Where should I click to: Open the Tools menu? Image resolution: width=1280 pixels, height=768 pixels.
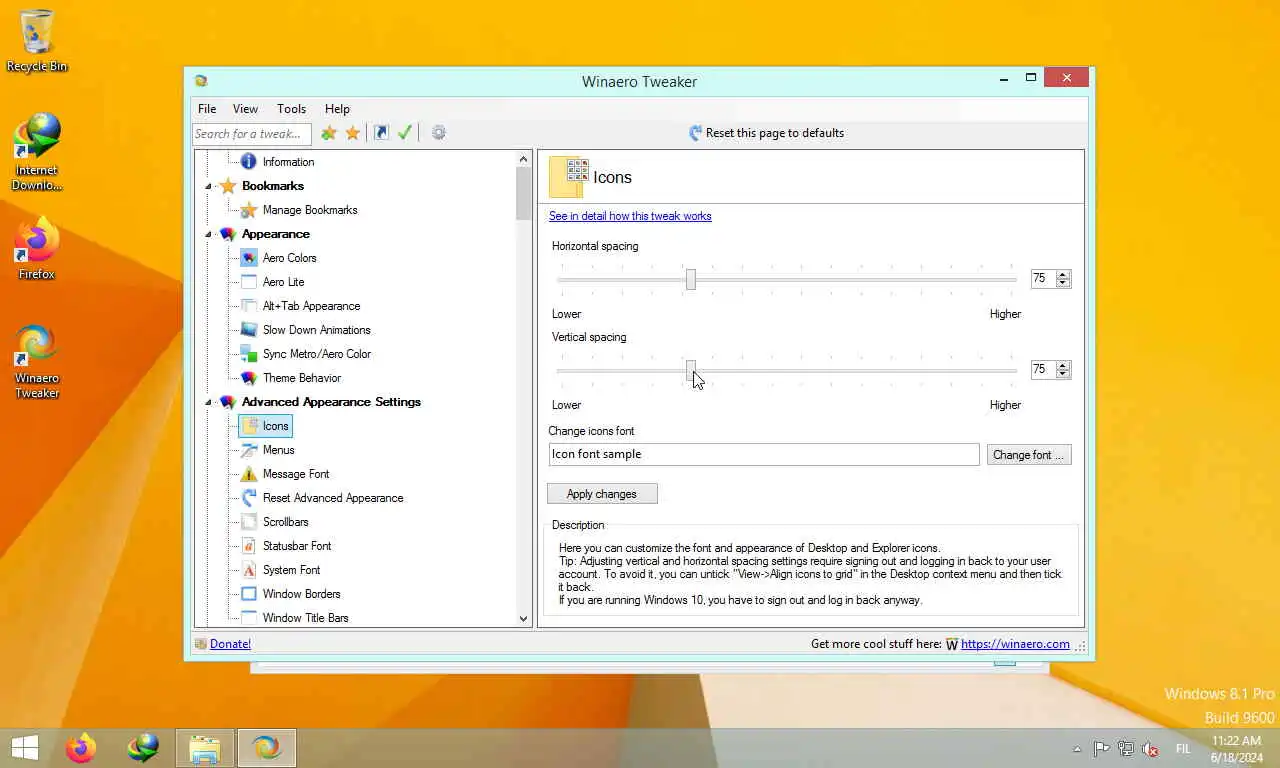point(291,109)
